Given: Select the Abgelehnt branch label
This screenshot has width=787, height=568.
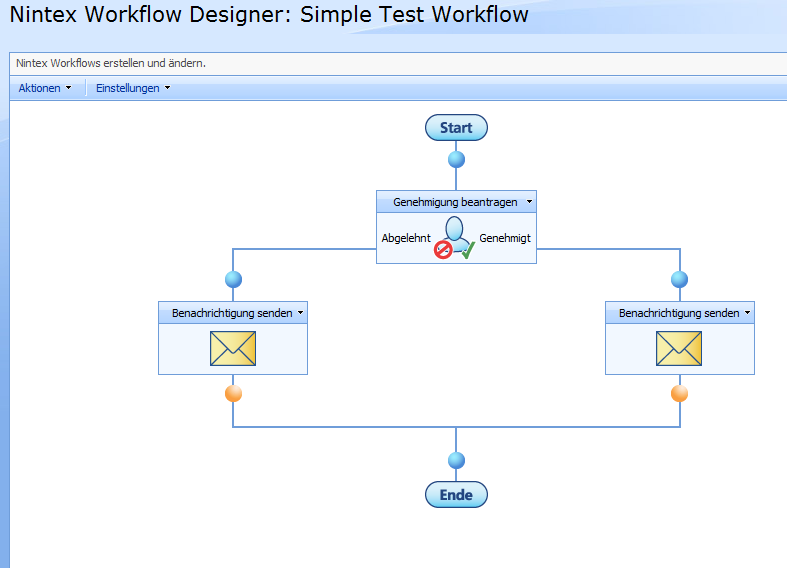Looking at the screenshot, I should tap(405, 239).
